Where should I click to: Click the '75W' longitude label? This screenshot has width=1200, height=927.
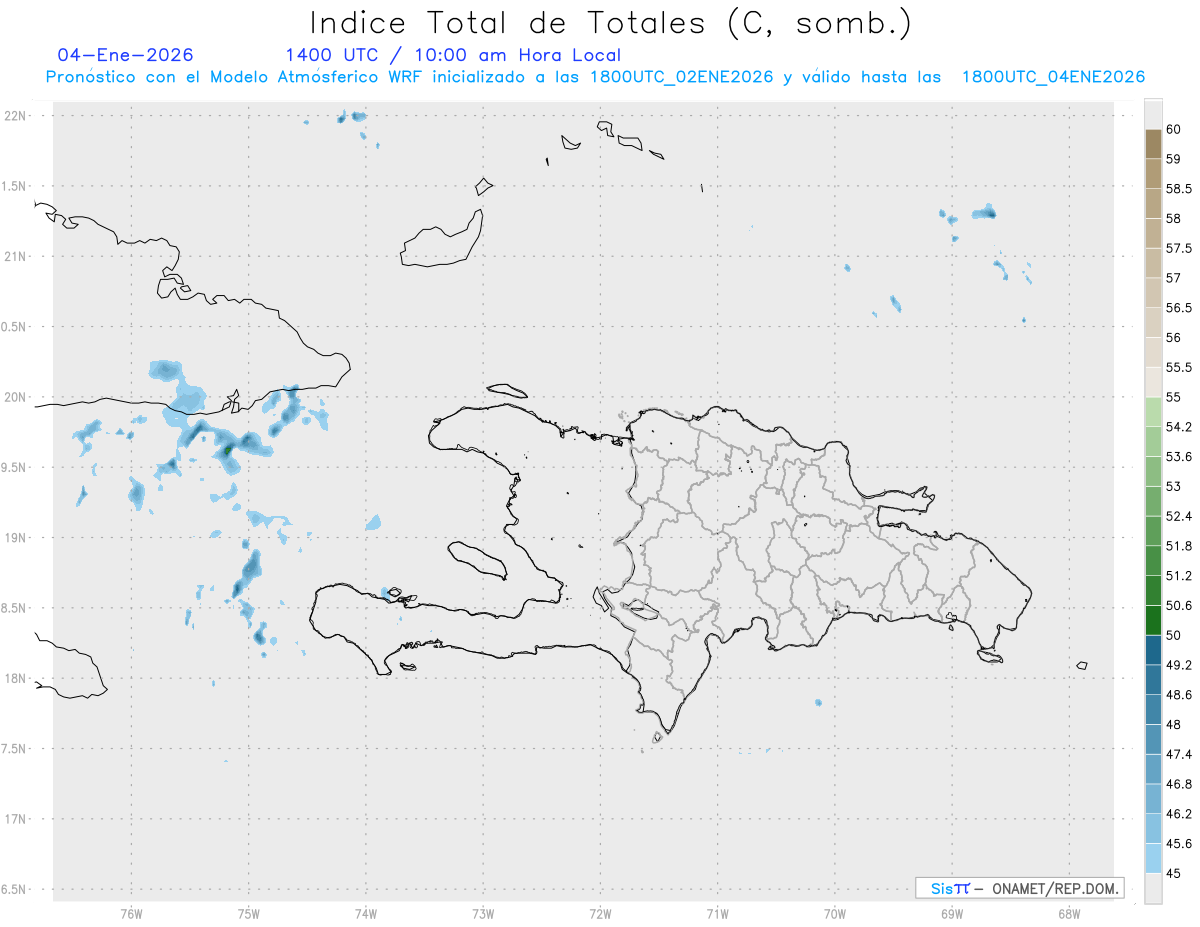pyautogui.click(x=249, y=913)
